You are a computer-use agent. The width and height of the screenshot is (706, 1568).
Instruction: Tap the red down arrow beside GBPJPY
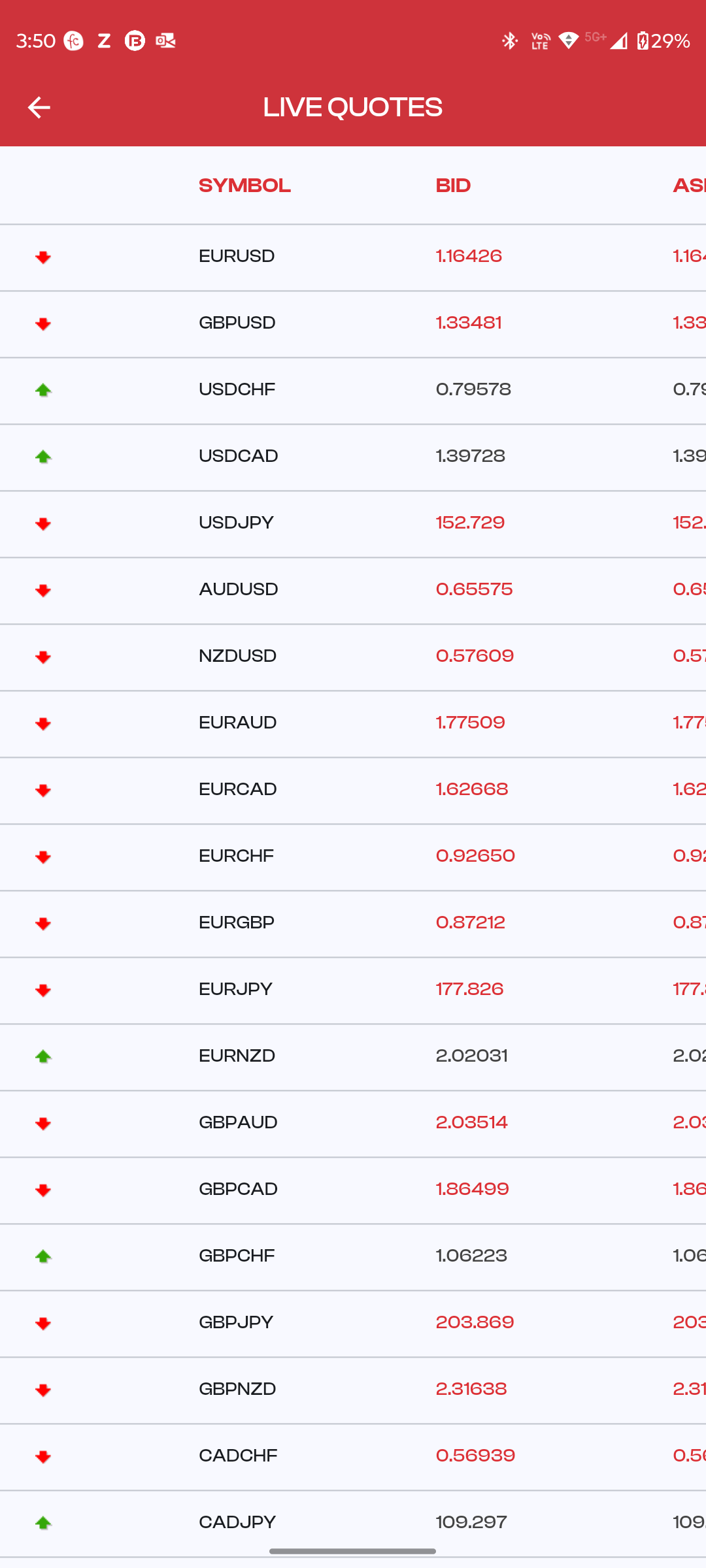point(43,1323)
